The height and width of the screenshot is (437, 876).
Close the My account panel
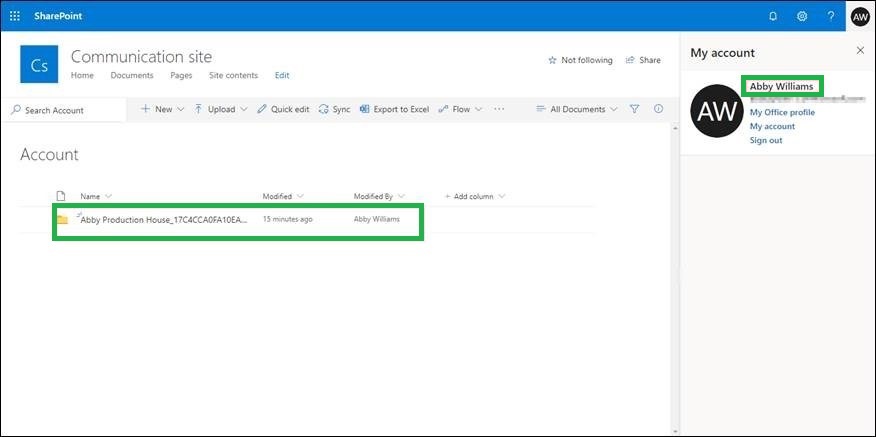point(860,51)
